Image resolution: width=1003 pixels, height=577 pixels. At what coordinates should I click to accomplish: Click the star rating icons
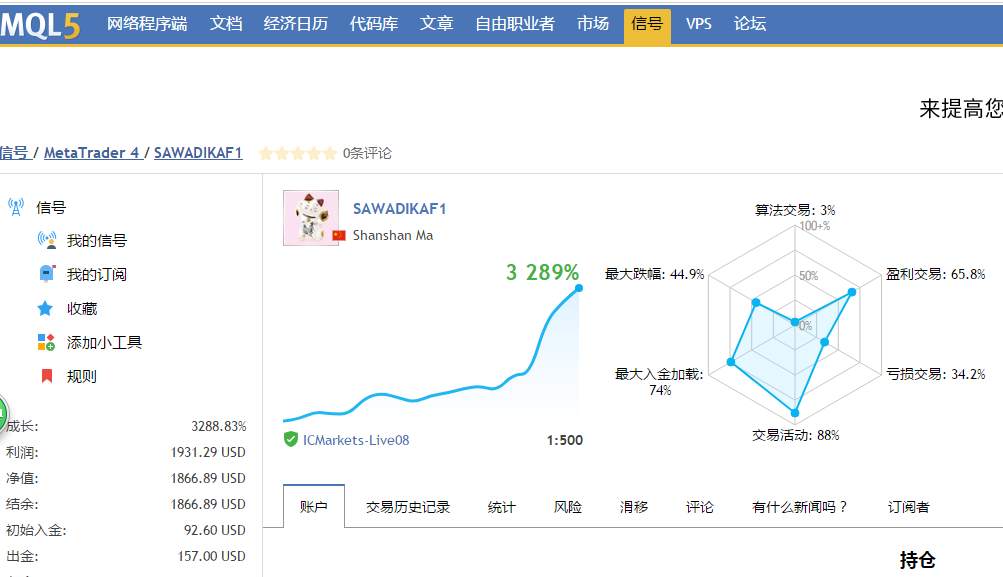tap(297, 153)
